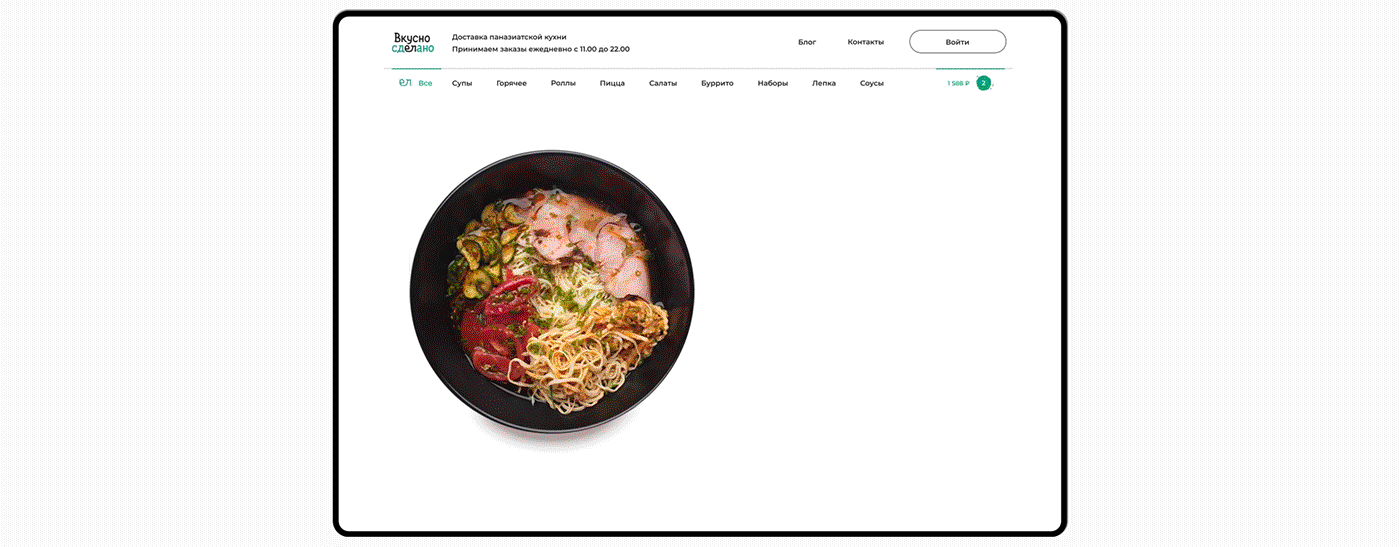Click the green icon beside Все
Screen dimensions: 1400x547
pyautogui.click(x=405, y=83)
